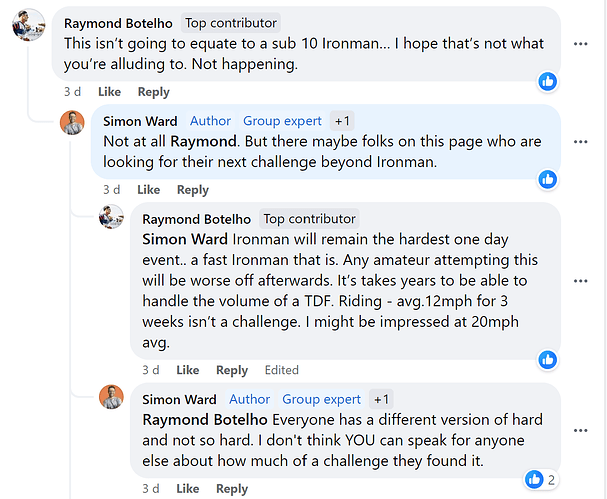Open Raymond Botelho's avatar on top comment

pos(29,25)
